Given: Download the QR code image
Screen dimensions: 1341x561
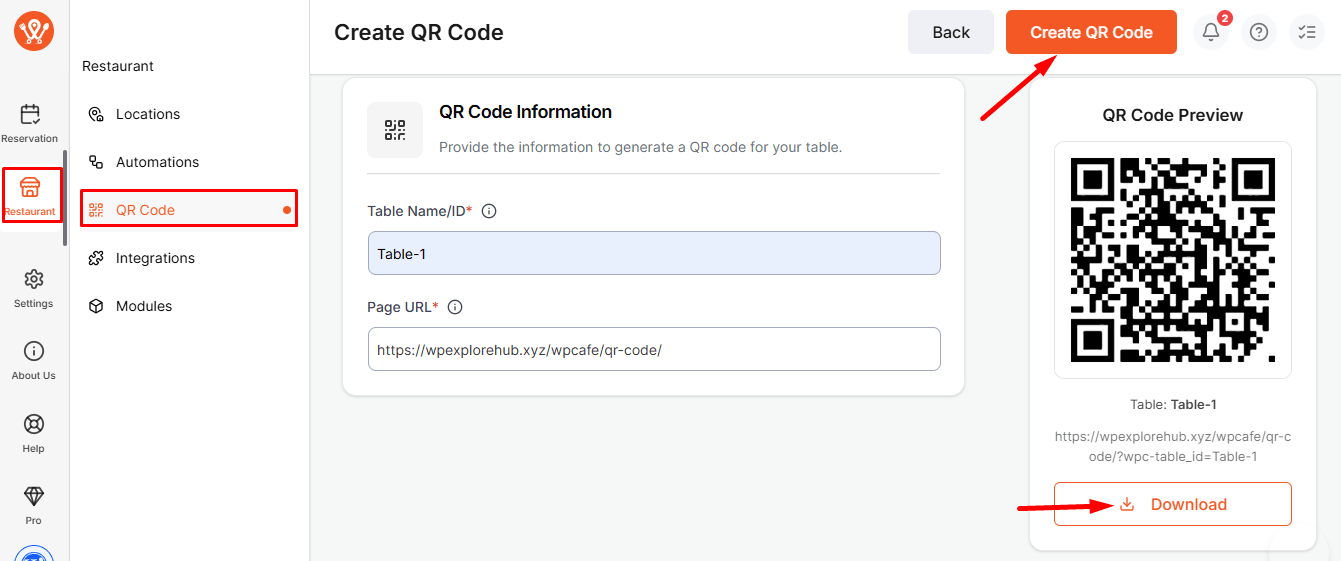Looking at the screenshot, I should click(1172, 504).
